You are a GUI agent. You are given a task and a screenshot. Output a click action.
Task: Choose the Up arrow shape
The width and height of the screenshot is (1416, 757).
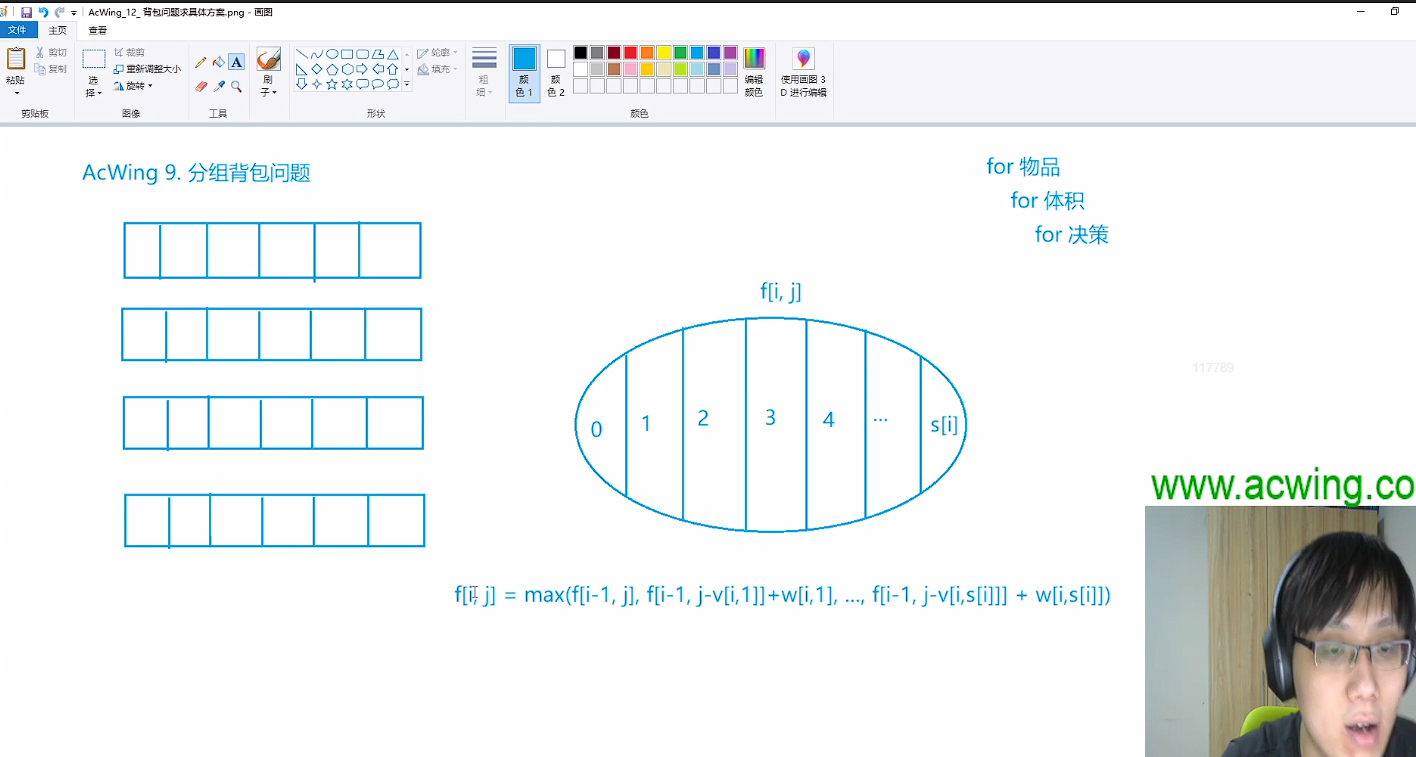393,69
